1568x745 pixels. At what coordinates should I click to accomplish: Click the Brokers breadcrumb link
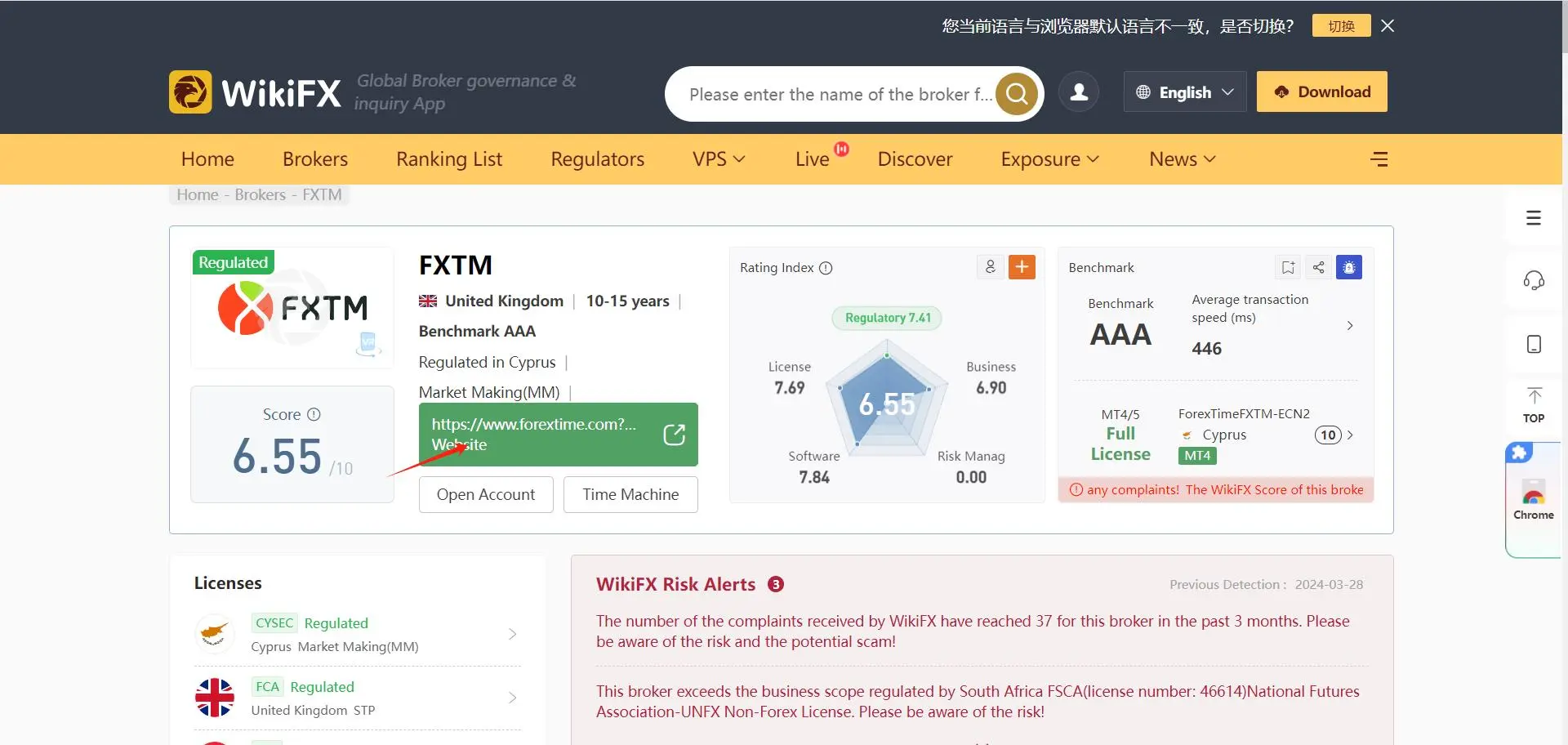tap(260, 194)
